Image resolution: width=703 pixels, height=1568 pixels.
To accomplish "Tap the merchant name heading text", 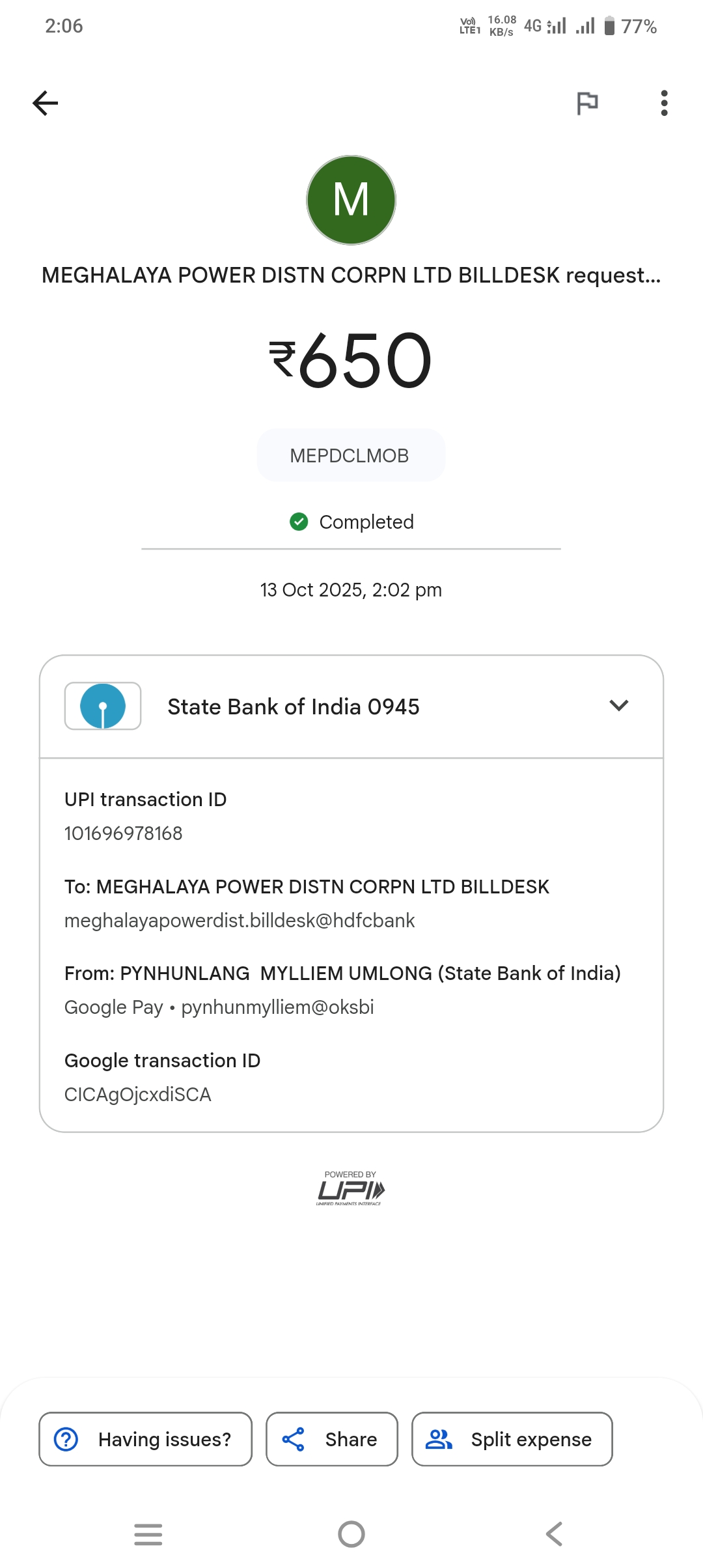I will pyautogui.click(x=351, y=275).
